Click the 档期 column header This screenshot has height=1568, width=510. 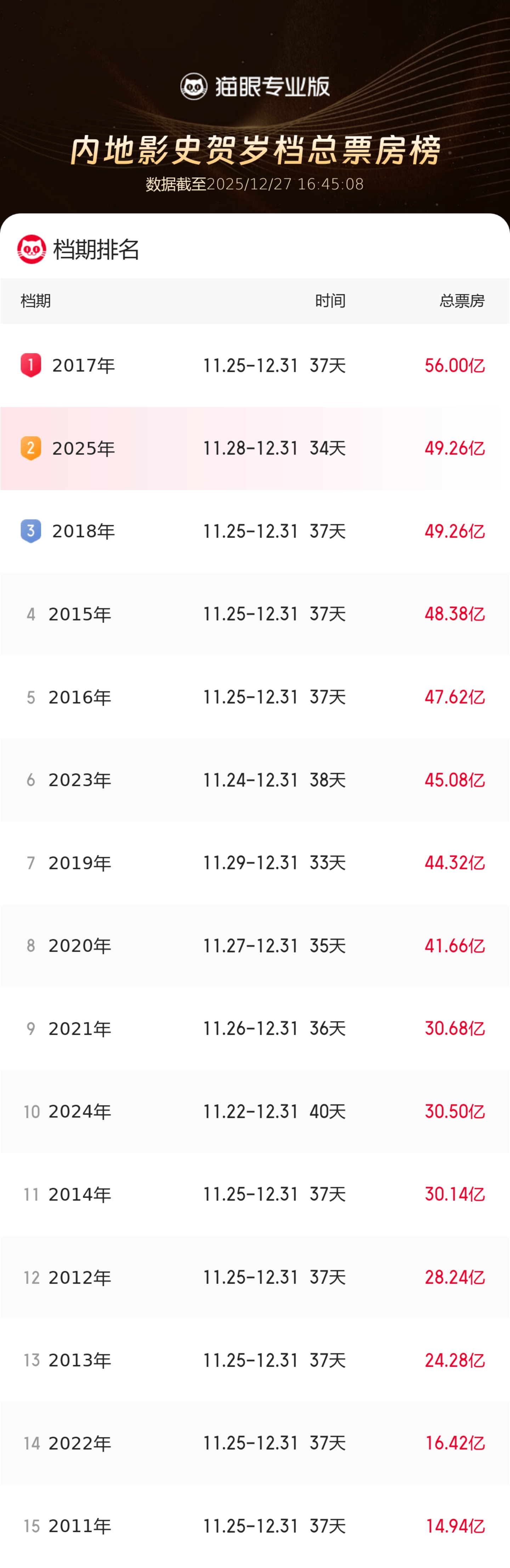[36, 301]
